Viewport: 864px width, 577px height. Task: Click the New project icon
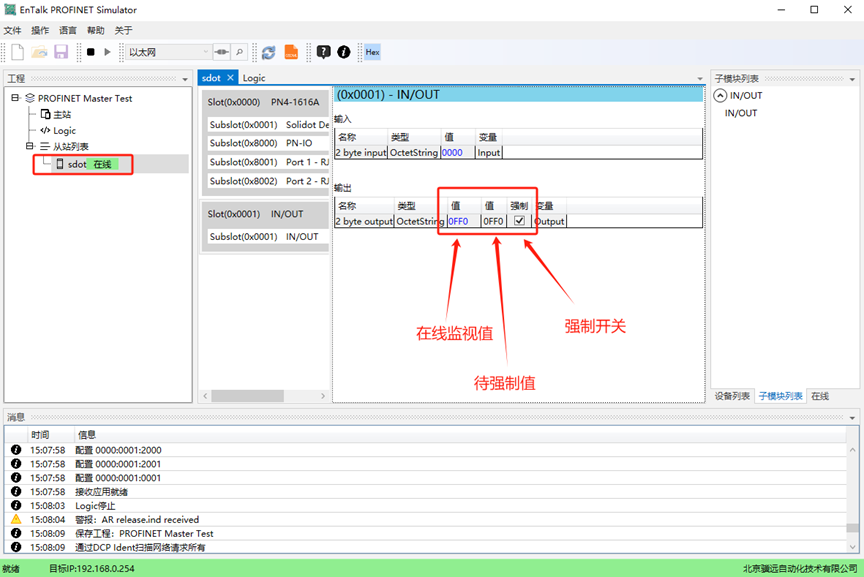[17, 52]
